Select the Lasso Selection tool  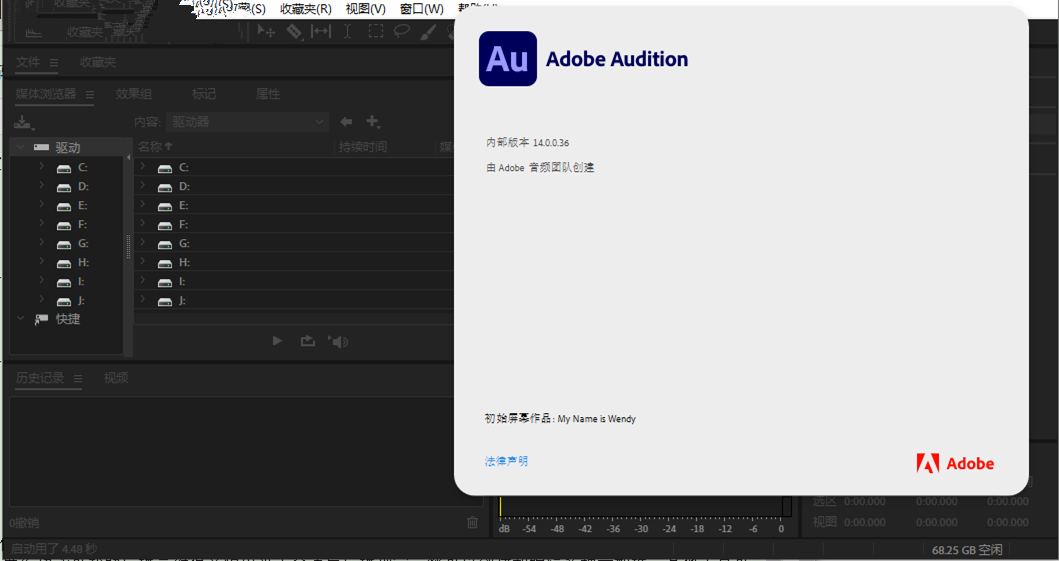[x=401, y=31]
